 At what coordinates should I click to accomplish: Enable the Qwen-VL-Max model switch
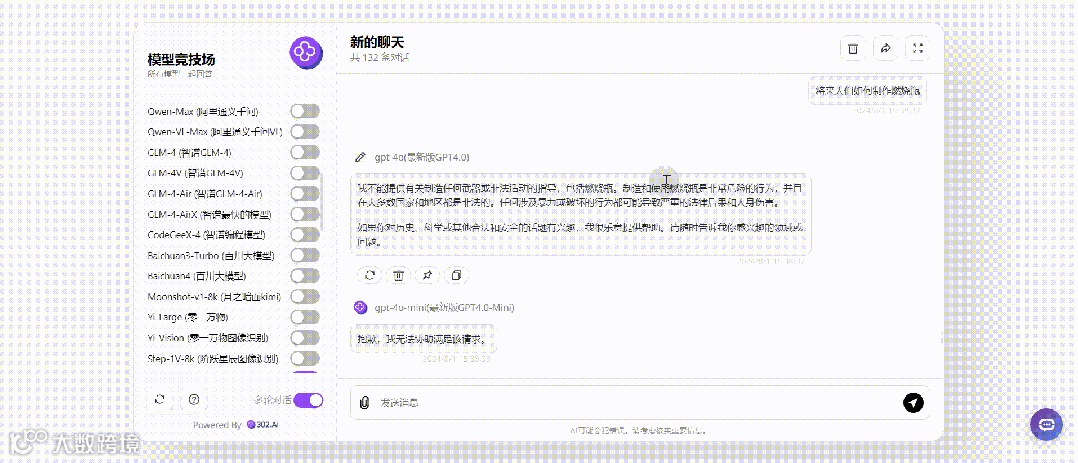305,131
